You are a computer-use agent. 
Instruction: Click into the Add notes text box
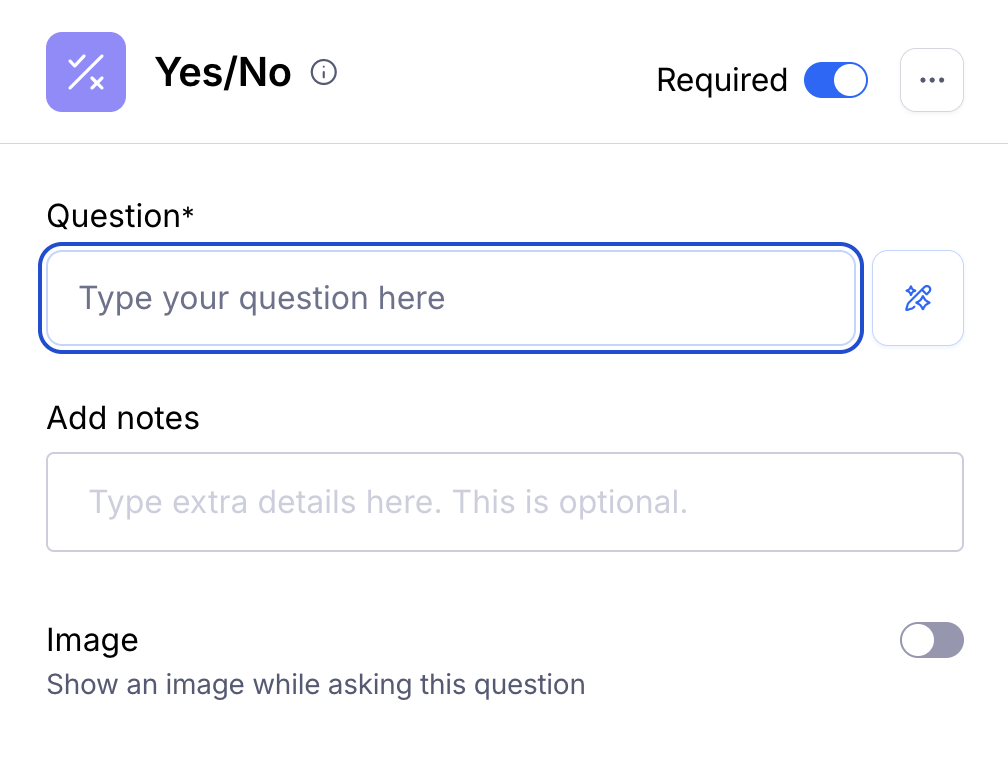click(504, 502)
